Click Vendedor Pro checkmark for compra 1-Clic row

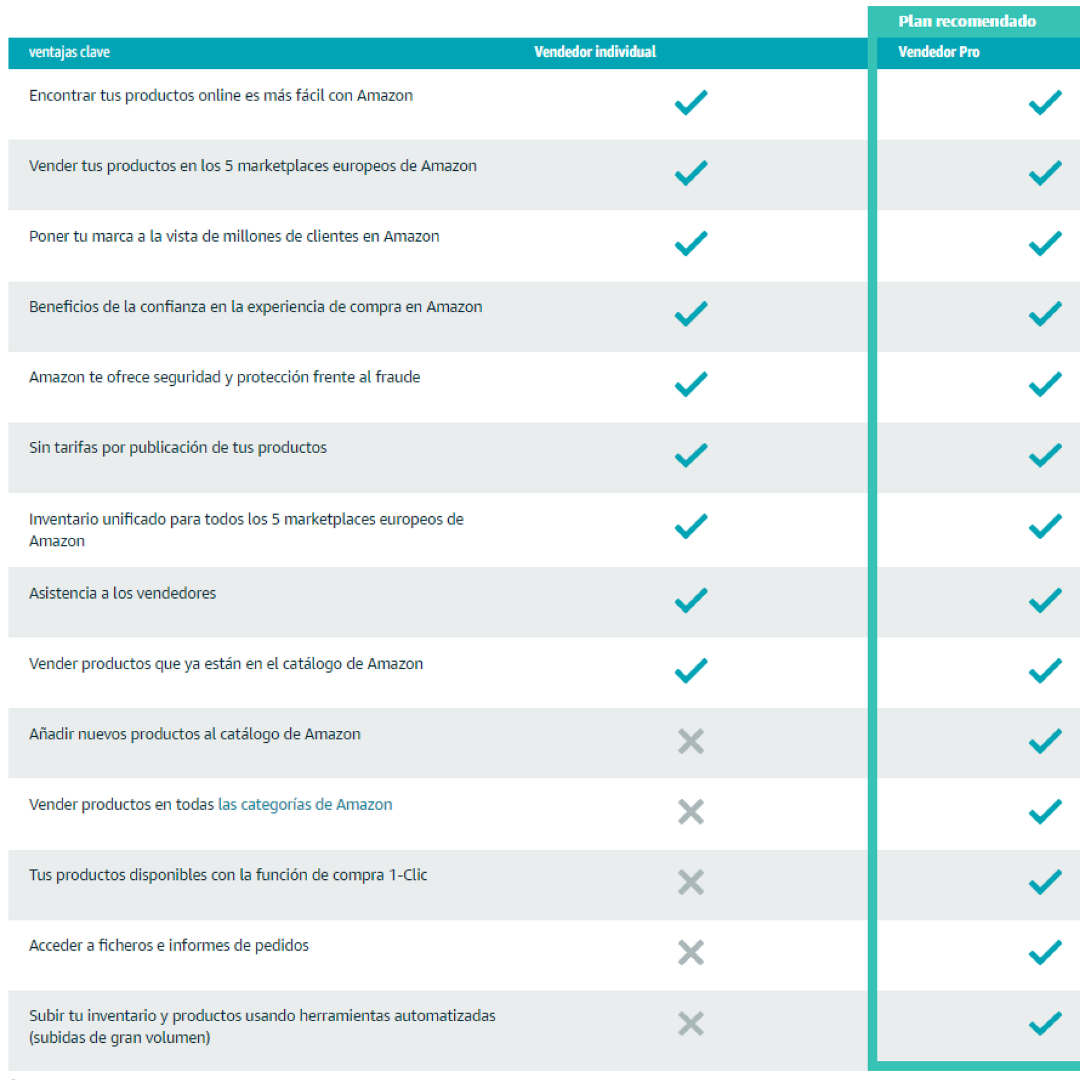(x=1045, y=882)
